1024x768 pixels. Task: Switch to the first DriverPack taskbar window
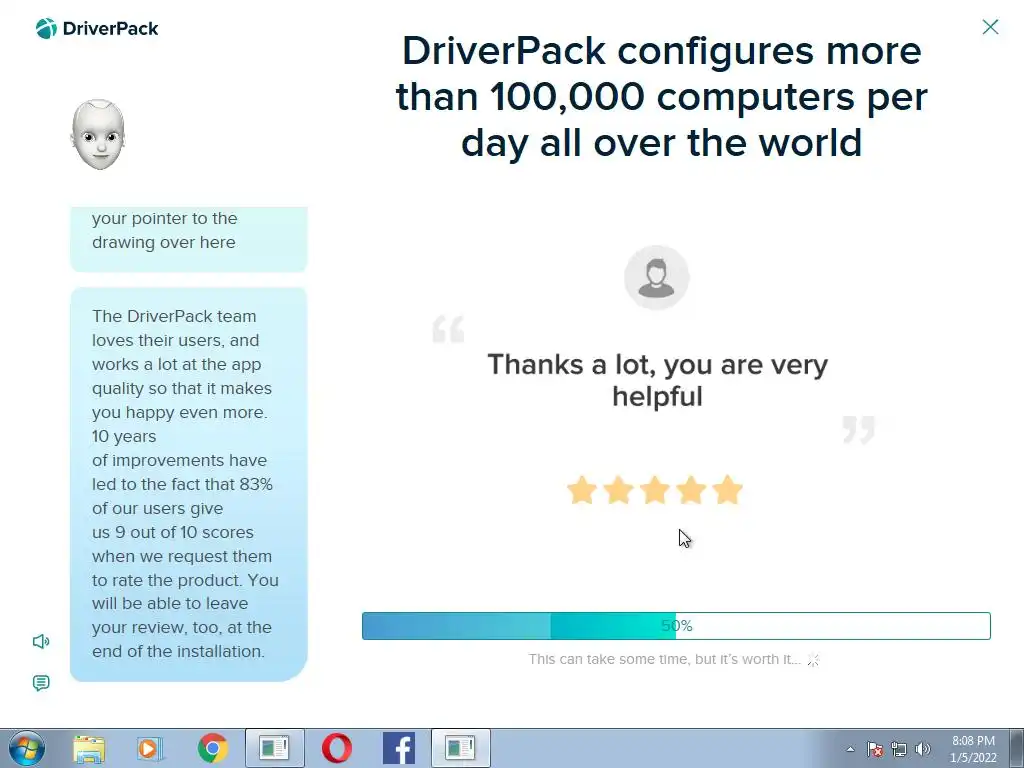pyautogui.click(x=274, y=748)
